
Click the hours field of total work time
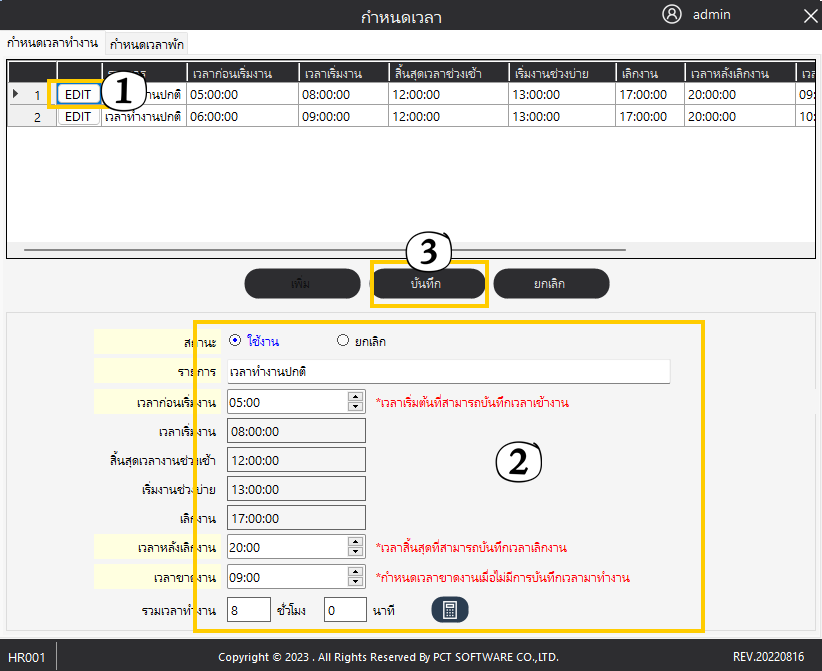pyautogui.click(x=248, y=610)
